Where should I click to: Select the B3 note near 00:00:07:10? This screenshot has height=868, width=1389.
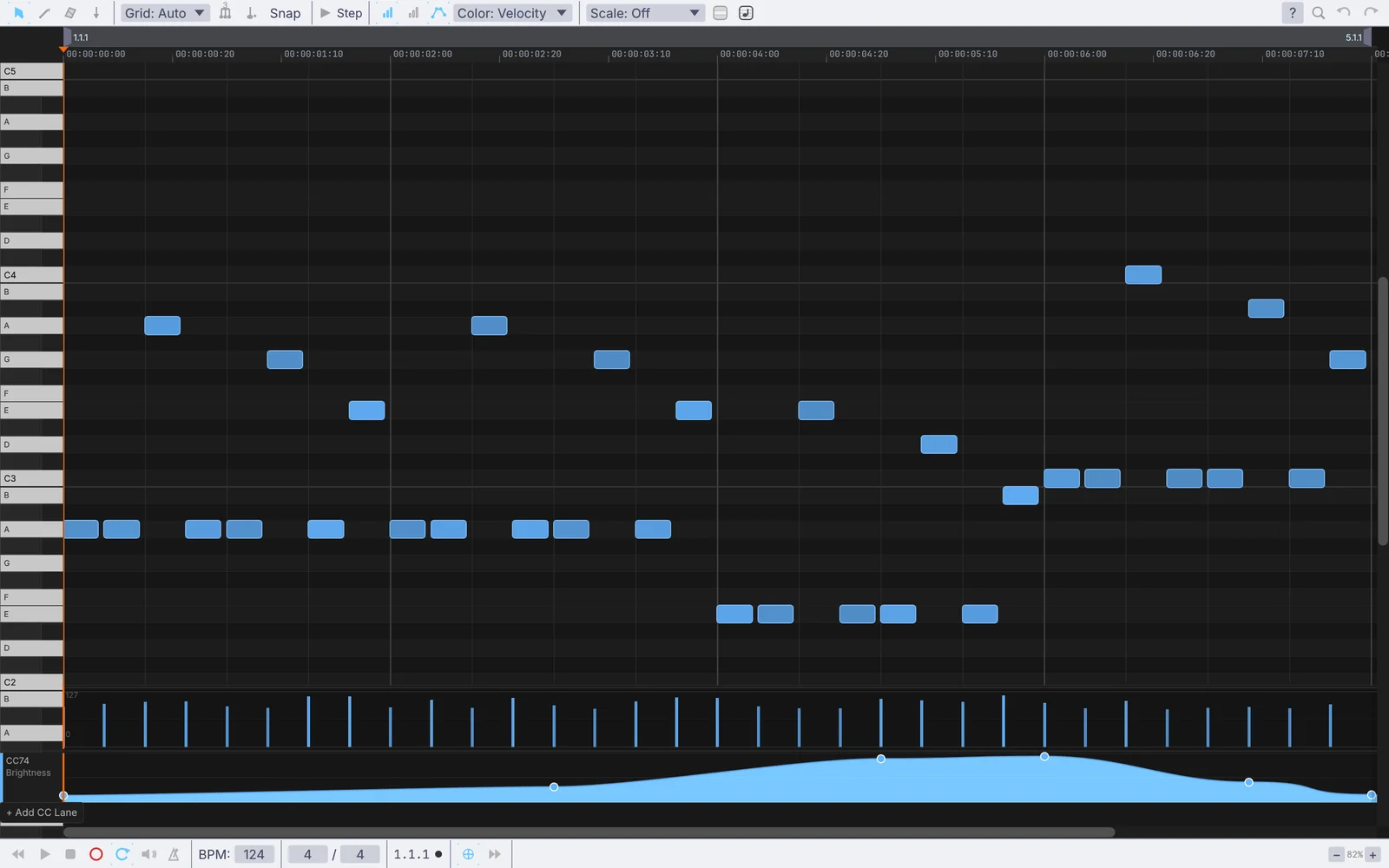pos(1266,308)
